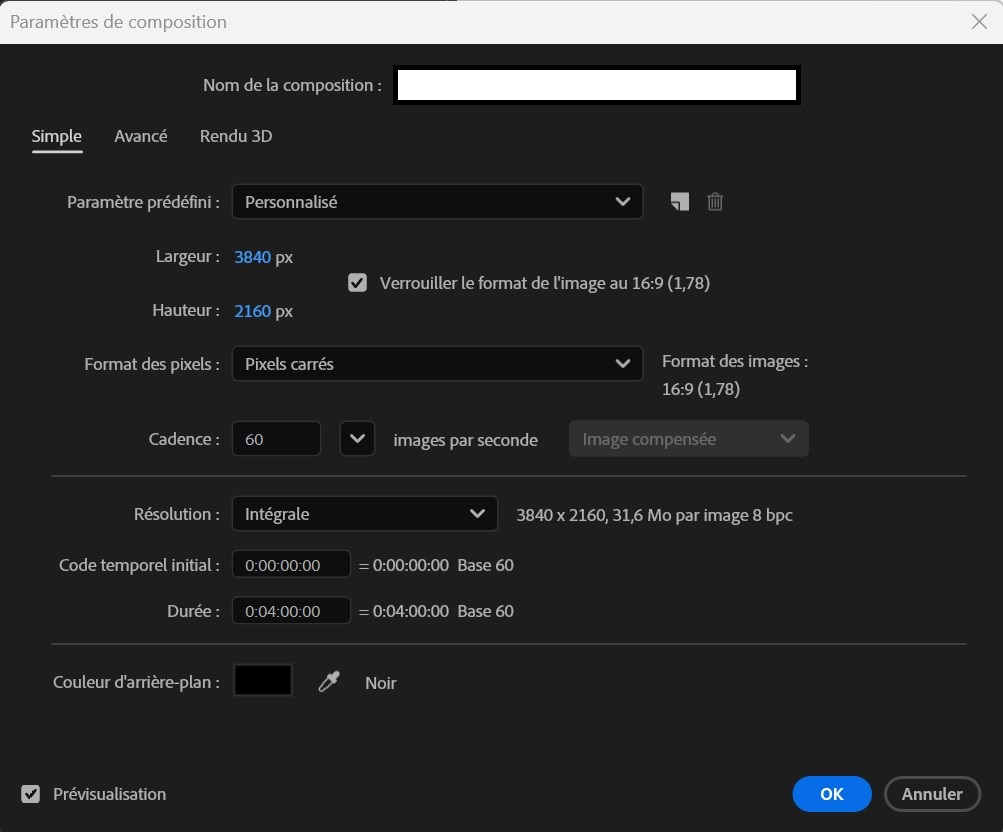
Task: Open the Paramètre prédéfini dropdown
Action: [437, 202]
